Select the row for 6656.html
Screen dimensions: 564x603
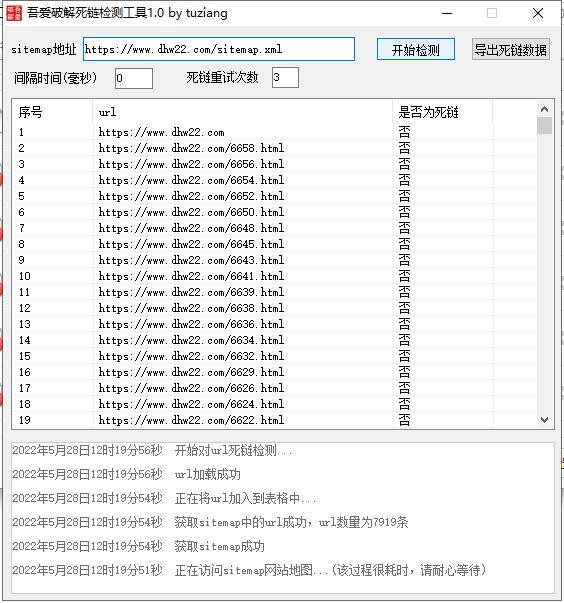(275, 164)
